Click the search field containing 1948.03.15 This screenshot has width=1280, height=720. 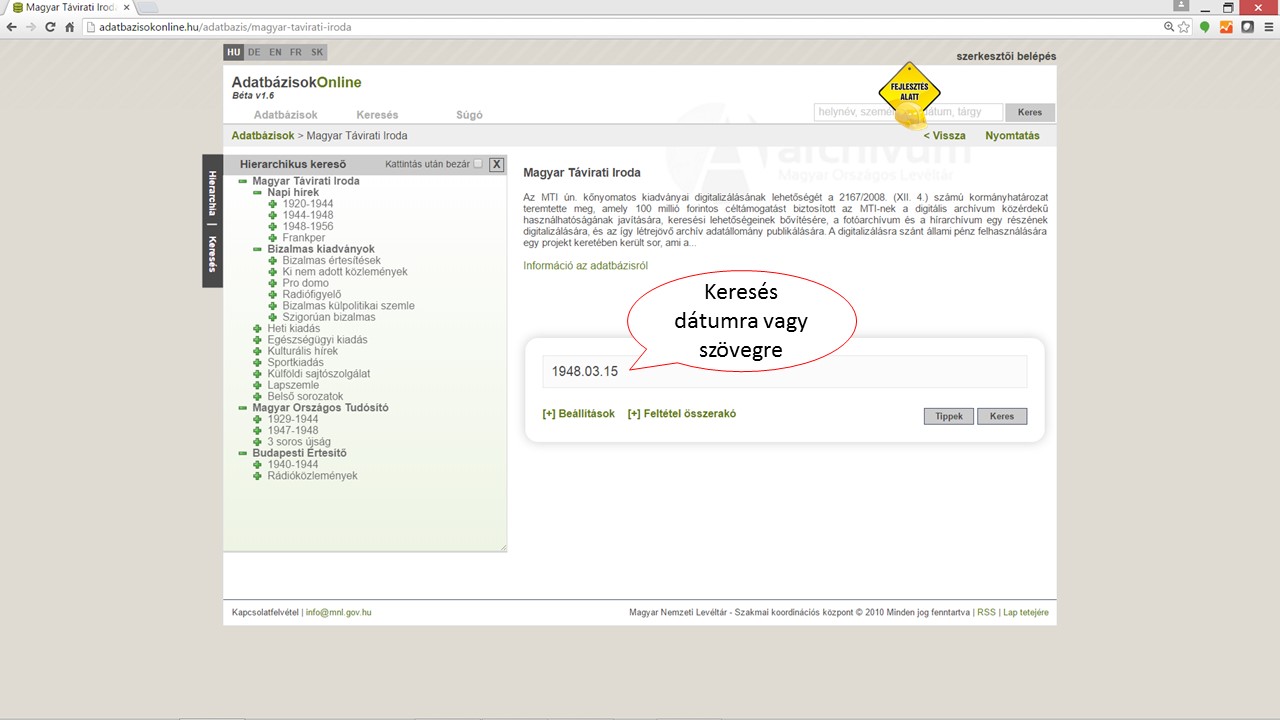(784, 371)
